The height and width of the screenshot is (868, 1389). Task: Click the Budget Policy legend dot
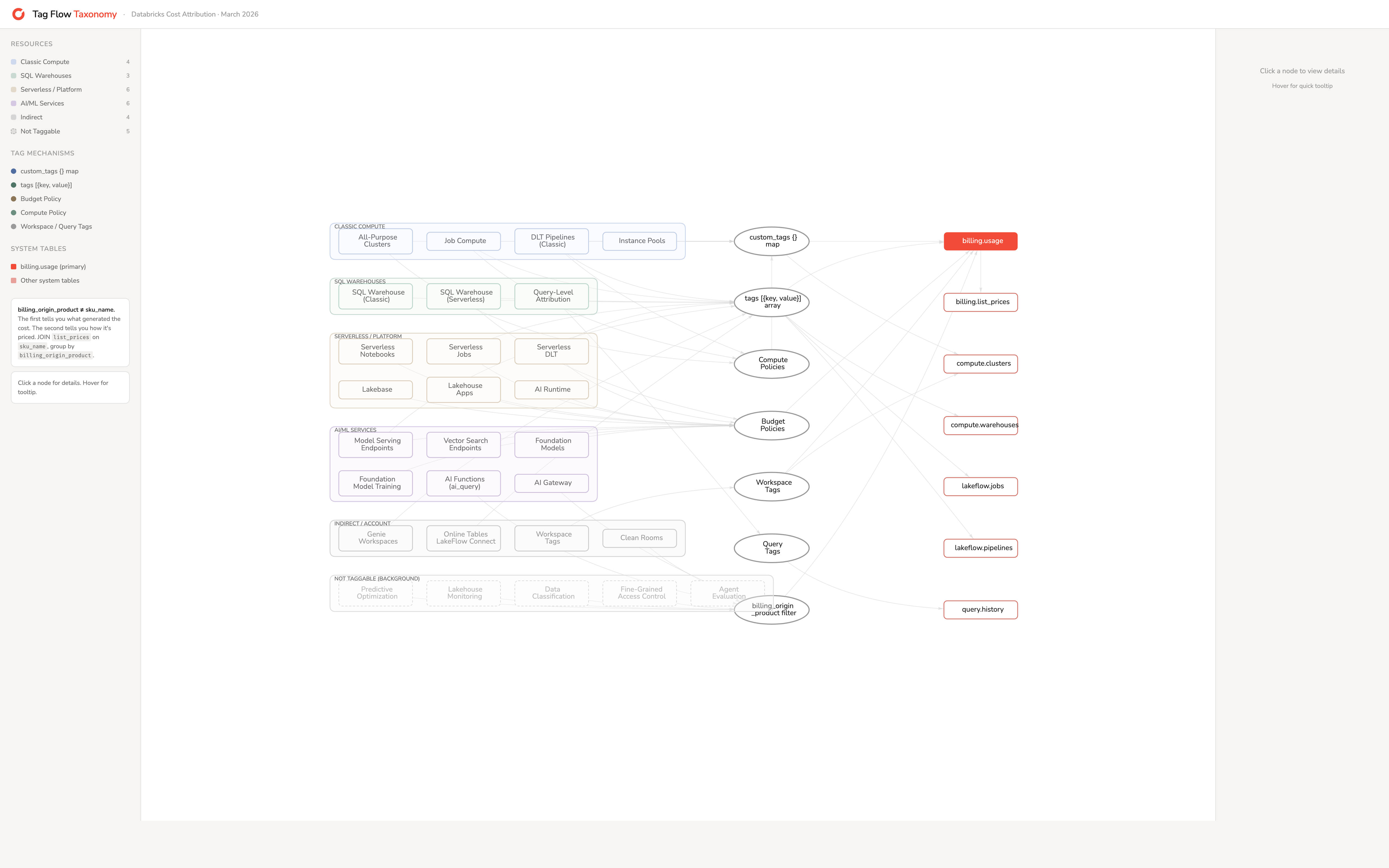(14, 199)
